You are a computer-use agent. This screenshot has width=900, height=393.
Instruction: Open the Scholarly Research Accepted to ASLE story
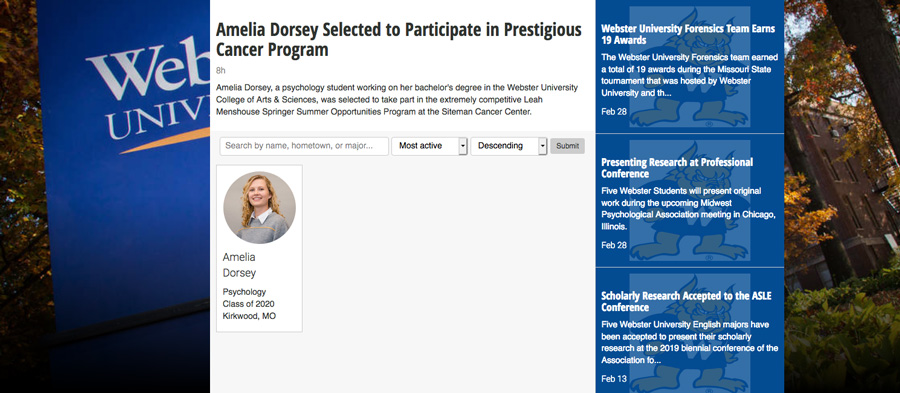(686, 302)
